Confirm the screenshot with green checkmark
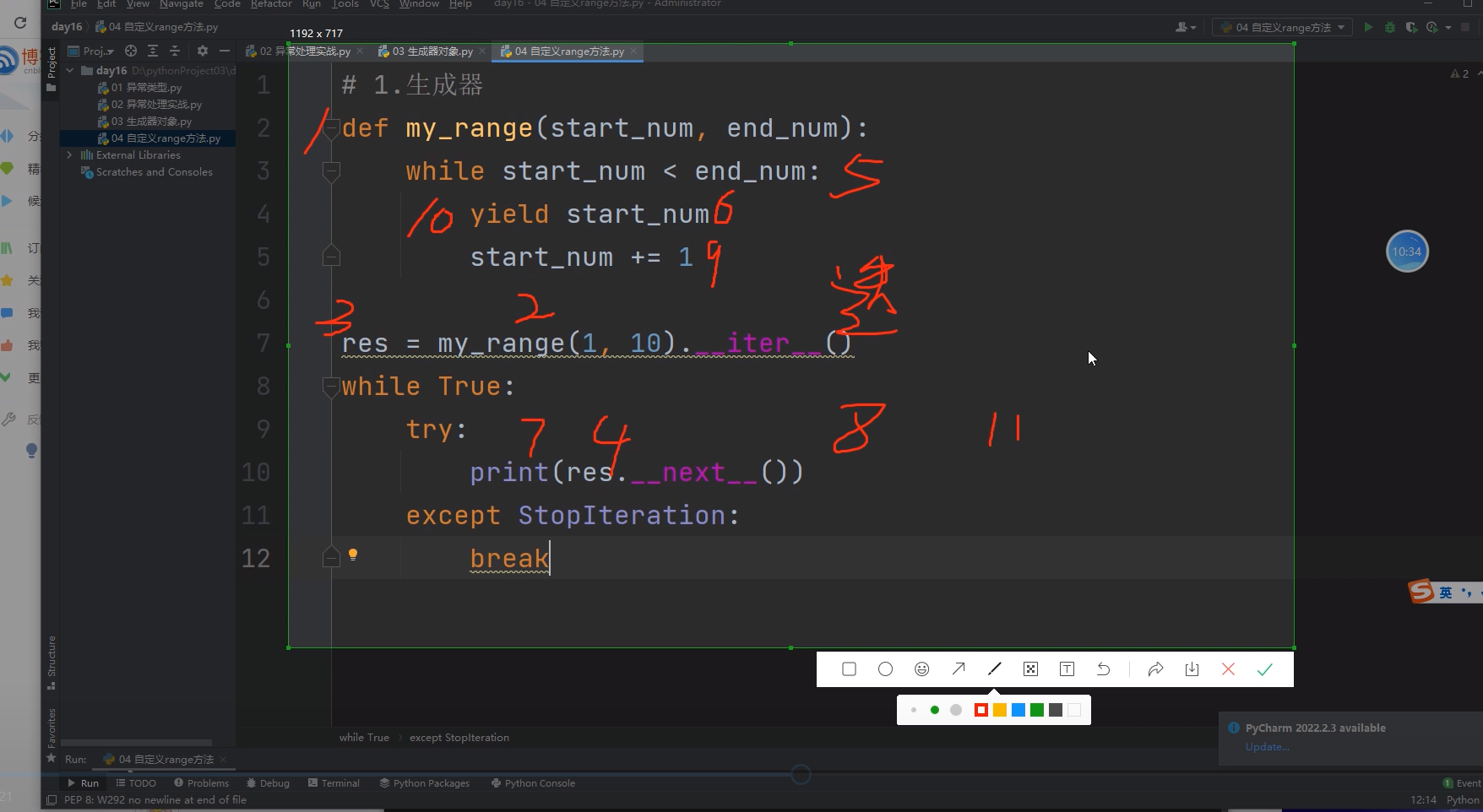The height and width of the screenshot is (812, 1483). [1265, 669]
